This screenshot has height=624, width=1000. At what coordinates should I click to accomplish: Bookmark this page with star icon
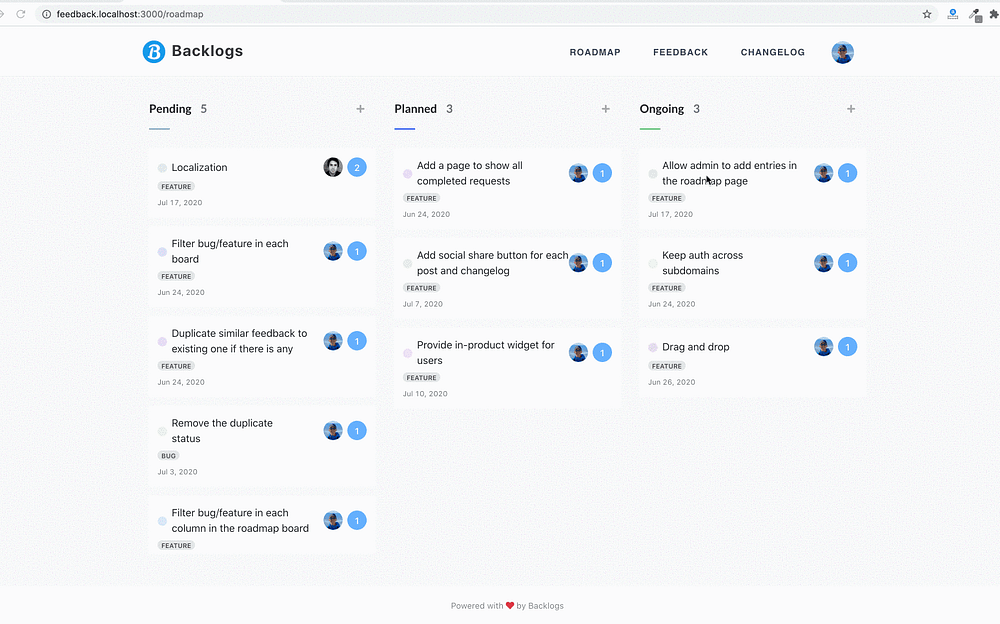coord(927,14)
